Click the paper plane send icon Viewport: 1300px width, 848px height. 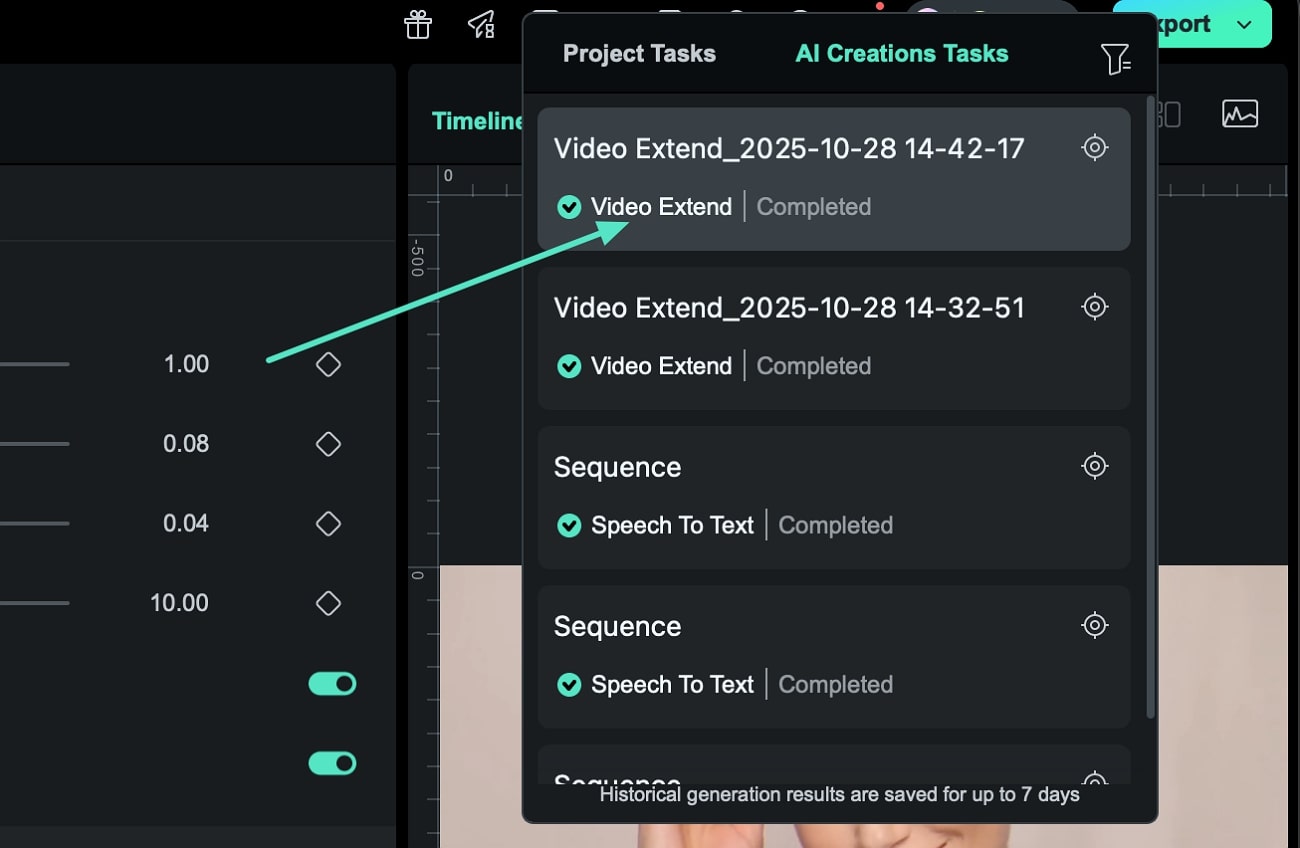pyautogui.click(x=481, y=25)
